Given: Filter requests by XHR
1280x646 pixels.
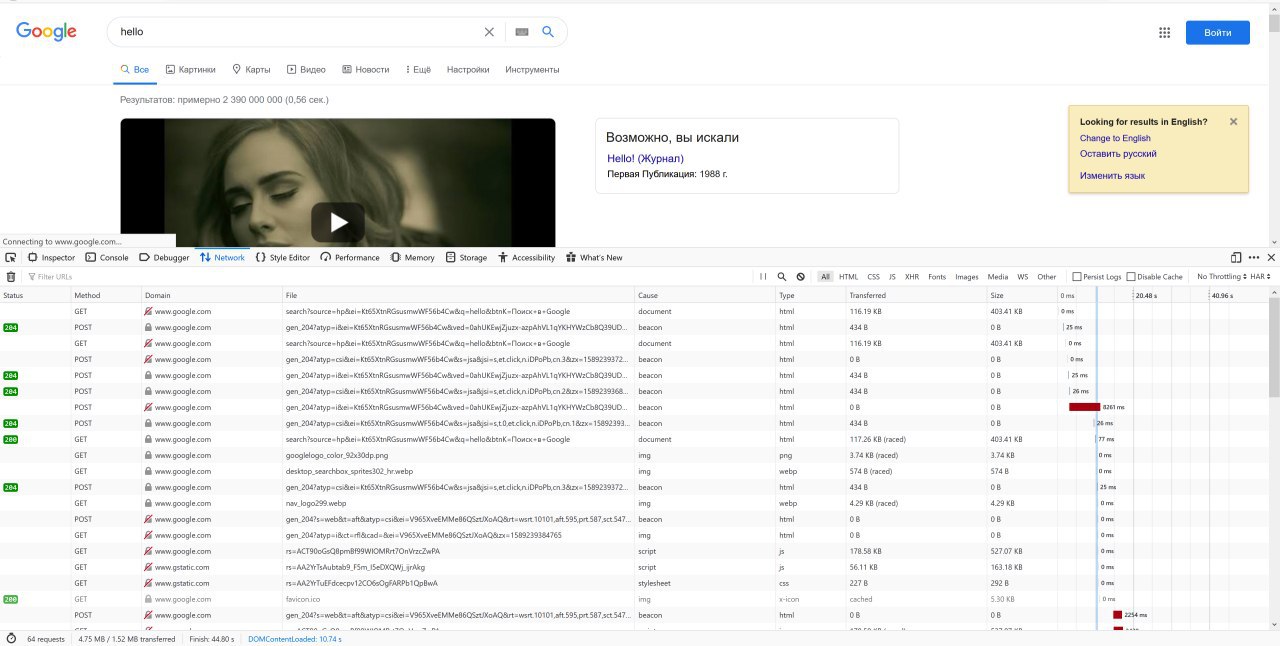Looking at the screenshot, I should pyautogui.click(x=912, y=277).
